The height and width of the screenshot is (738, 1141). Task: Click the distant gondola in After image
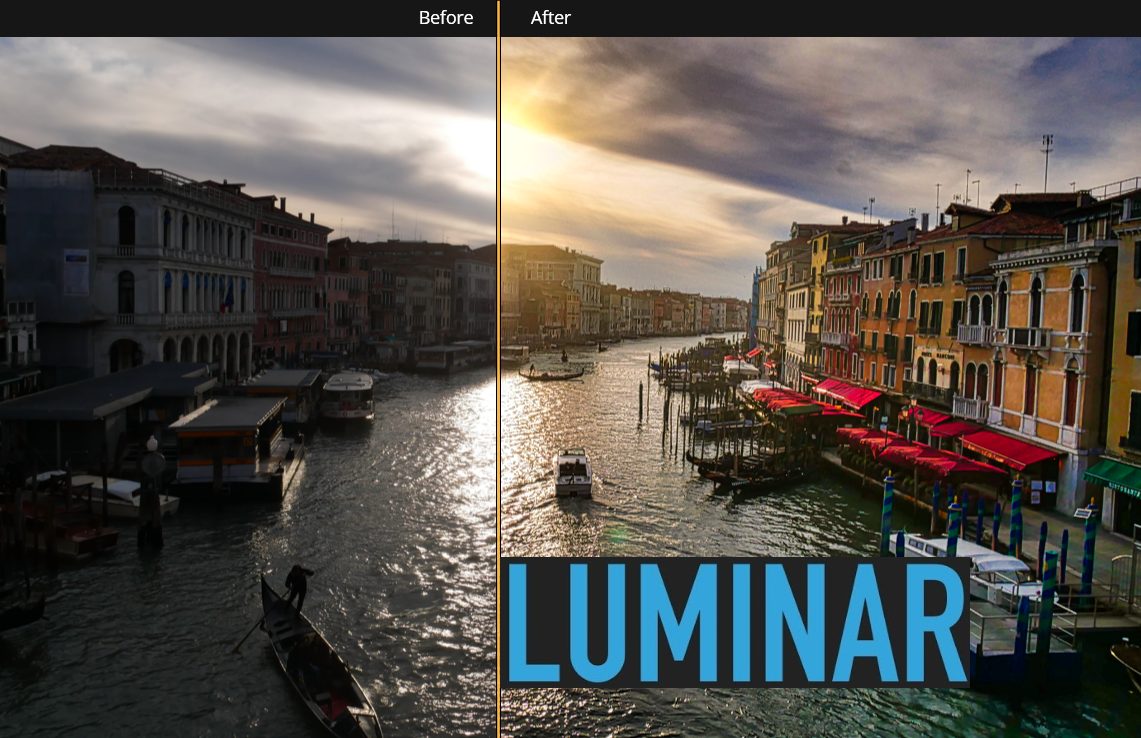[x=551, y=373]
